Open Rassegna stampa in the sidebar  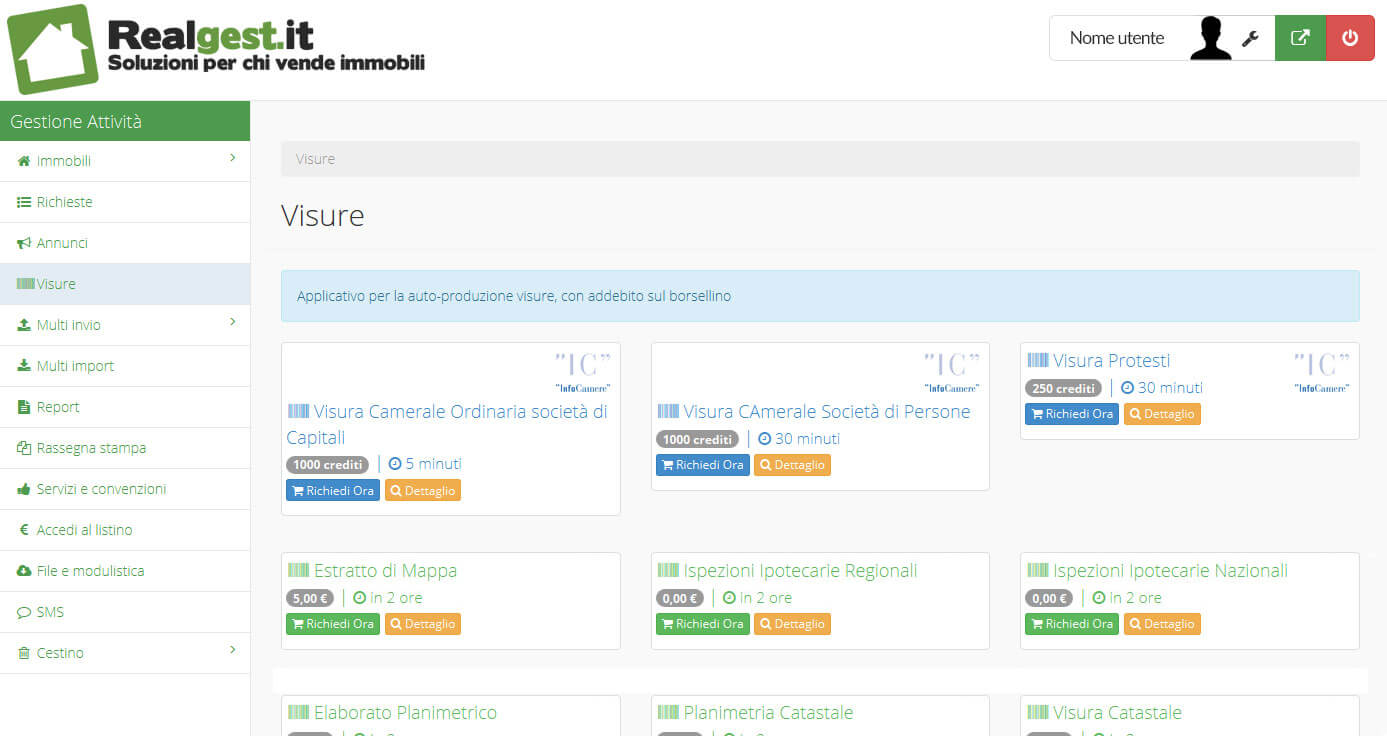pos(125,448)
